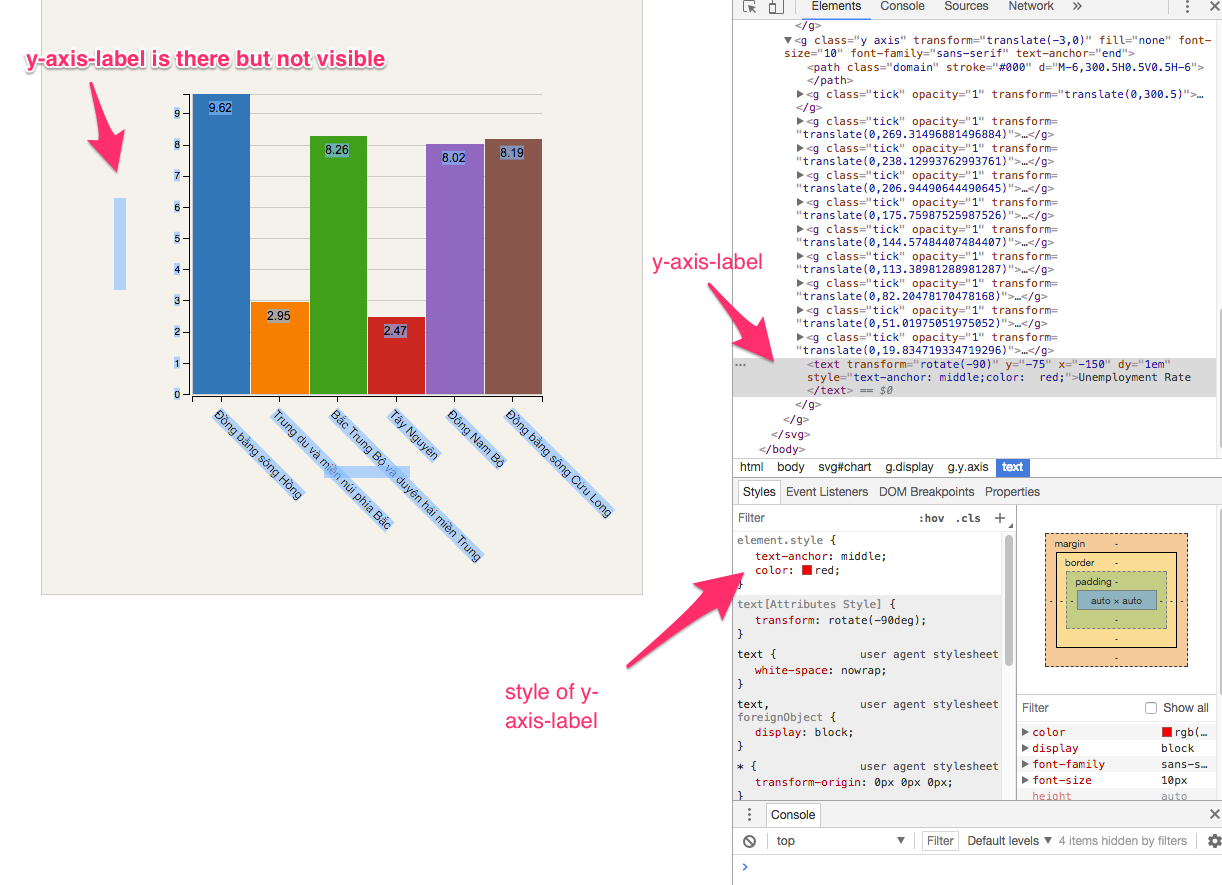Toggle the :hov element state button
The height and width of the screenshot is (885, 1222).
931,518
